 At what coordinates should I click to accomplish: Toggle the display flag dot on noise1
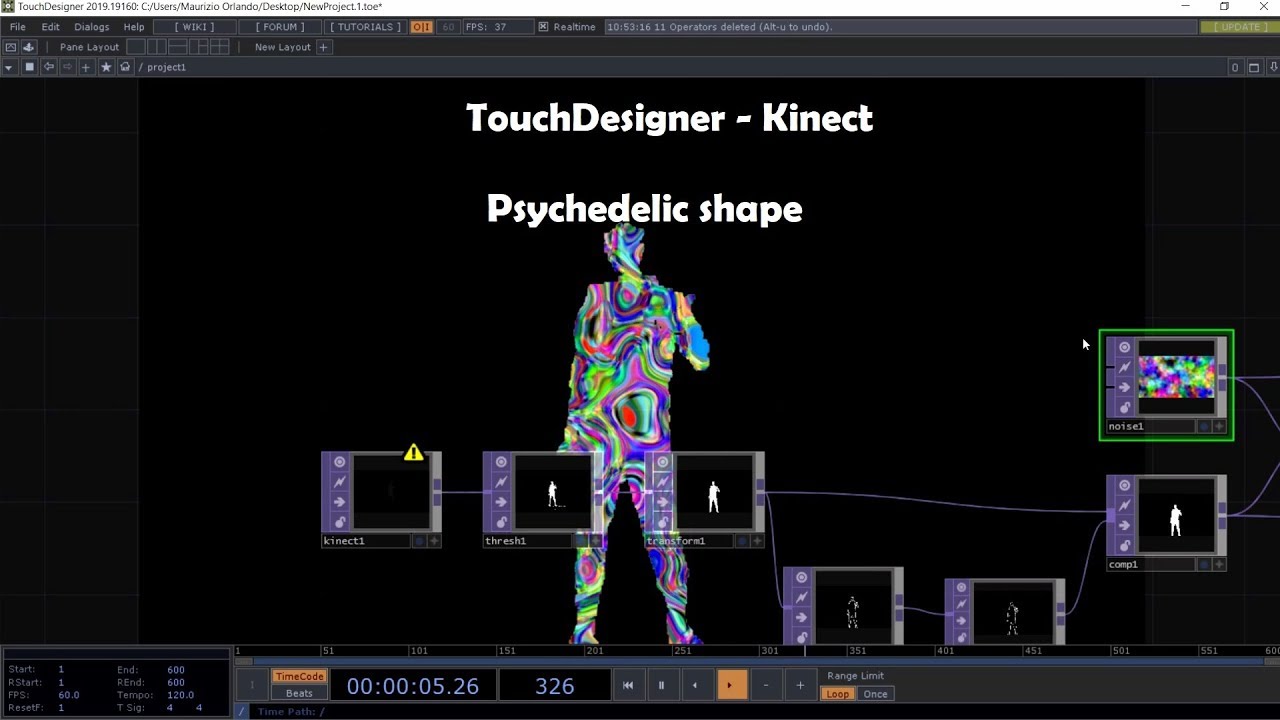[x=1204, y=426]
